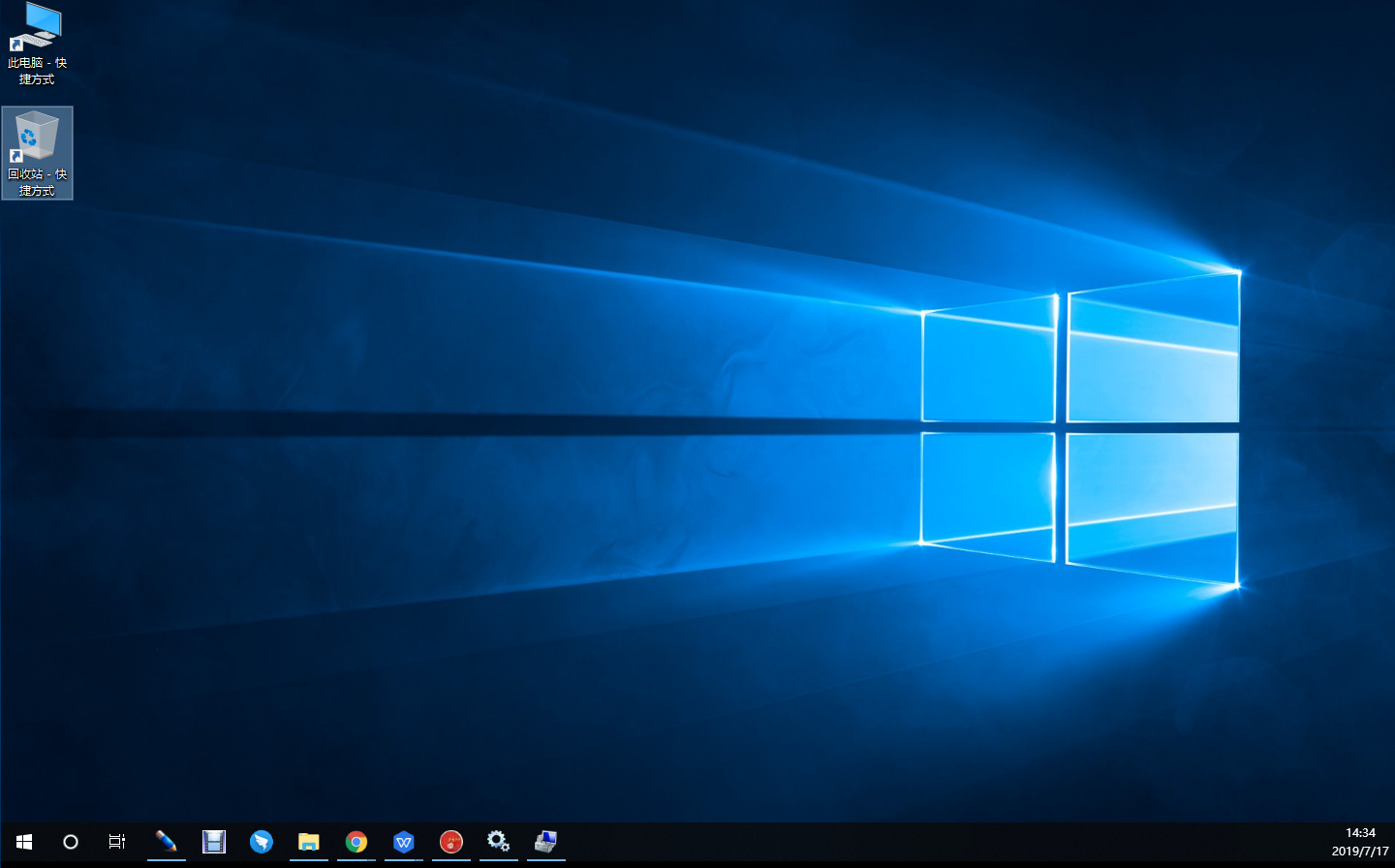Open the film strip video app
This screenshot has width=1395, height=868.
[214, 841]
